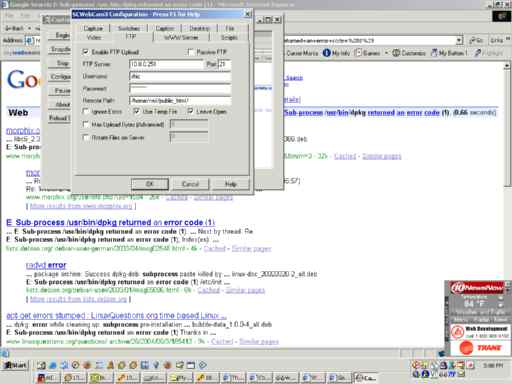Enable the Passive FTP checkbox

click(x=191, y=52)
